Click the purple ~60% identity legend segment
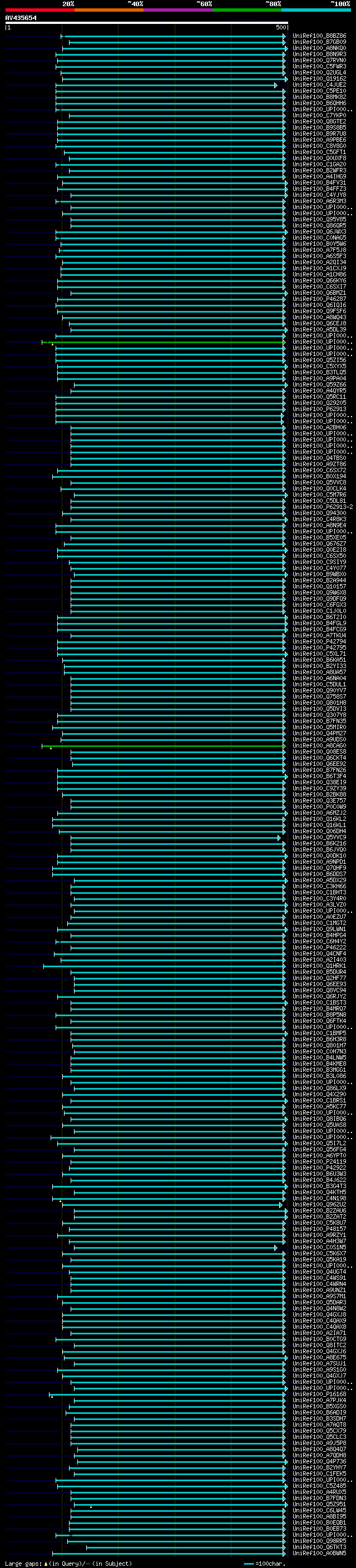This screenshot has width=356, height=1568. click(x=177, y=10)
